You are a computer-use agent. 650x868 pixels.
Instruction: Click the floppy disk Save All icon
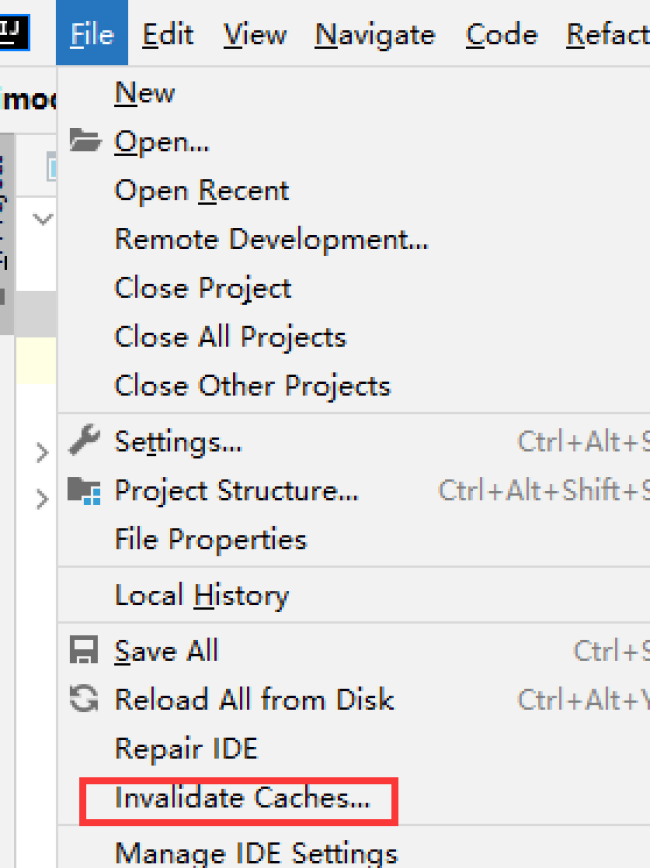pyautogui.click(x=85, y=651)
